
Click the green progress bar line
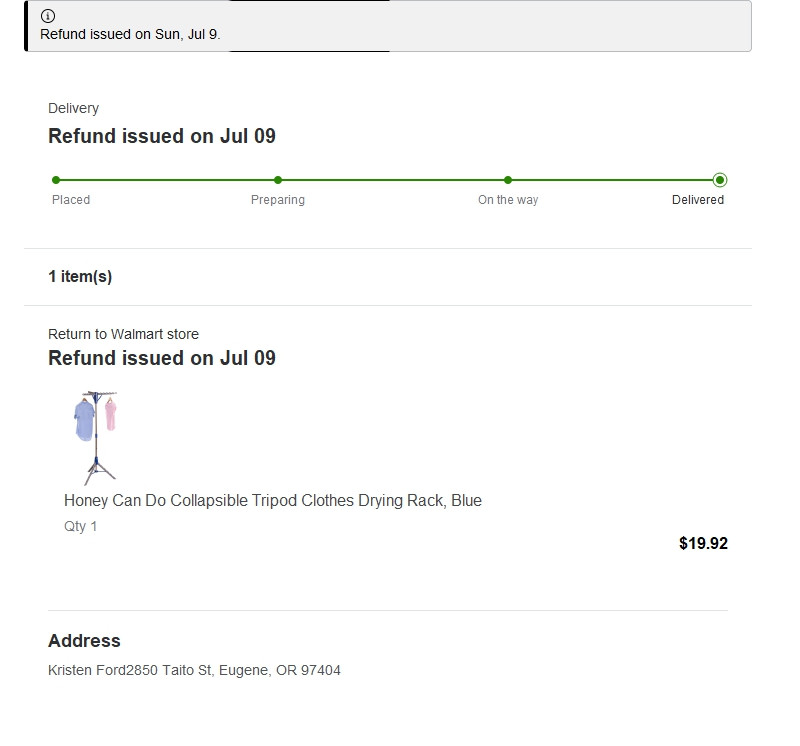(x=388, y=180)
